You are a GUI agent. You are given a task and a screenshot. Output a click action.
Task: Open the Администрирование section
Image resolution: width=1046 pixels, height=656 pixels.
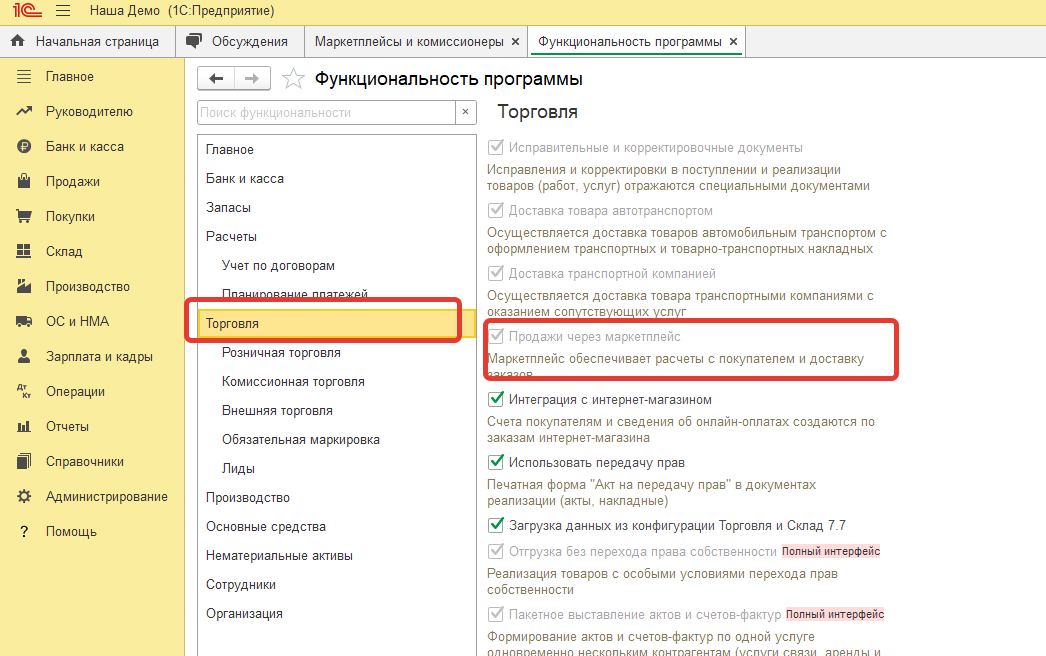(x=106, y=496)
